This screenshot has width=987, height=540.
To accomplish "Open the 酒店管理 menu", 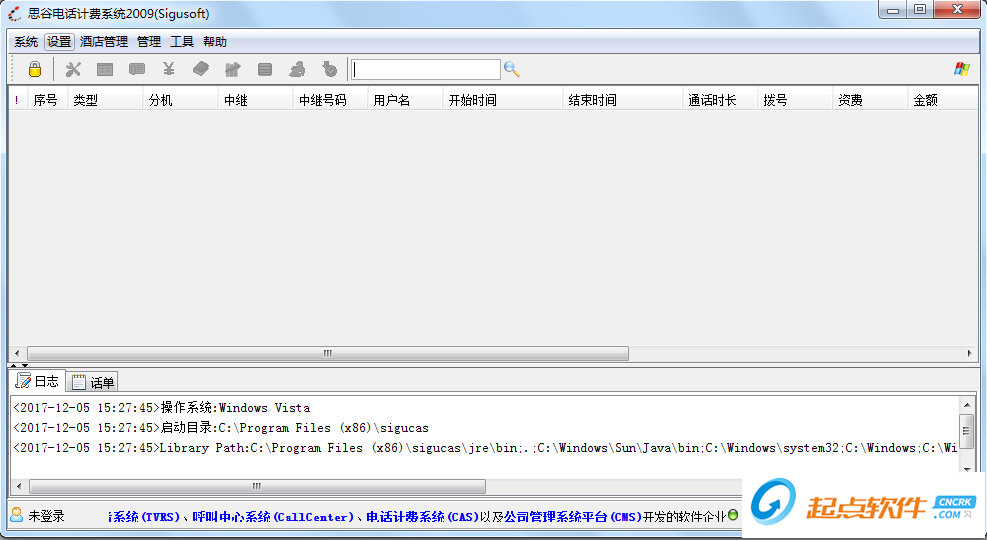I will pos(104,42).
